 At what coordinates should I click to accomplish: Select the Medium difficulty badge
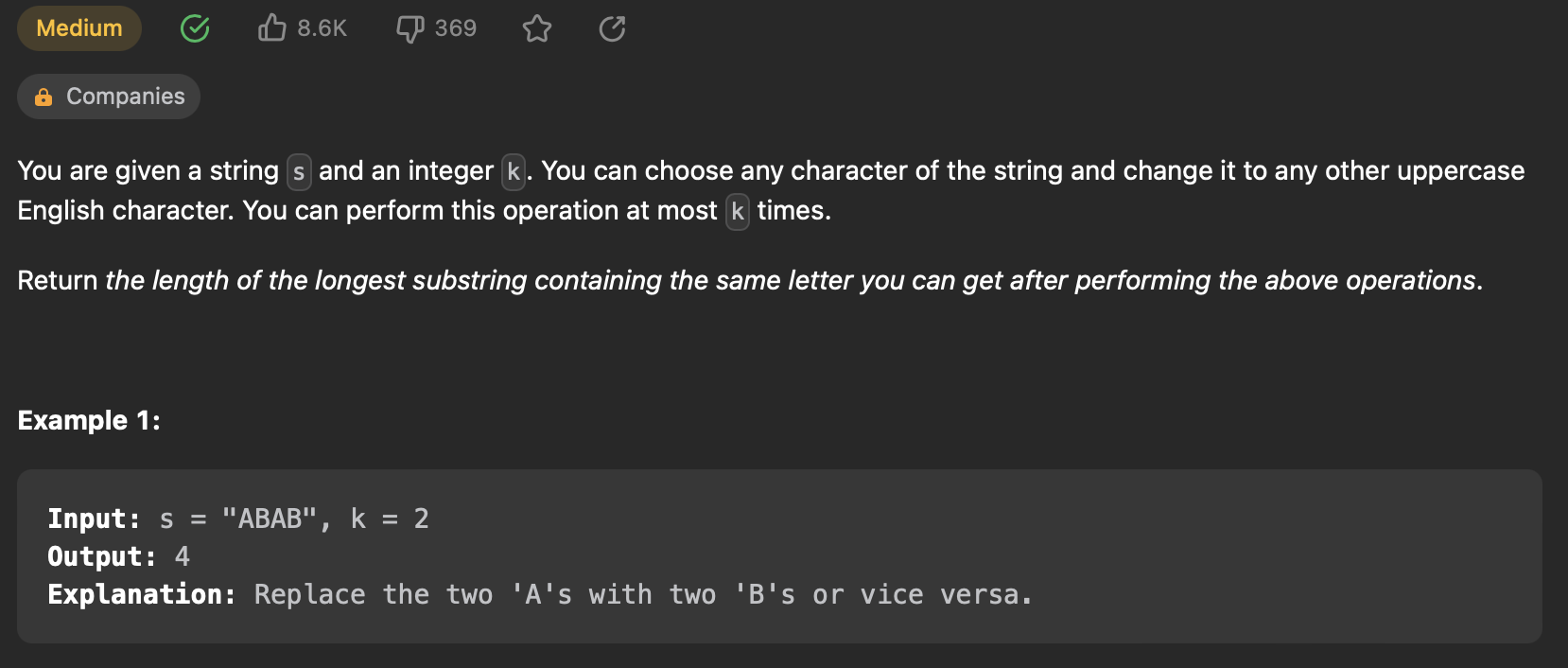tap(78, 28)
